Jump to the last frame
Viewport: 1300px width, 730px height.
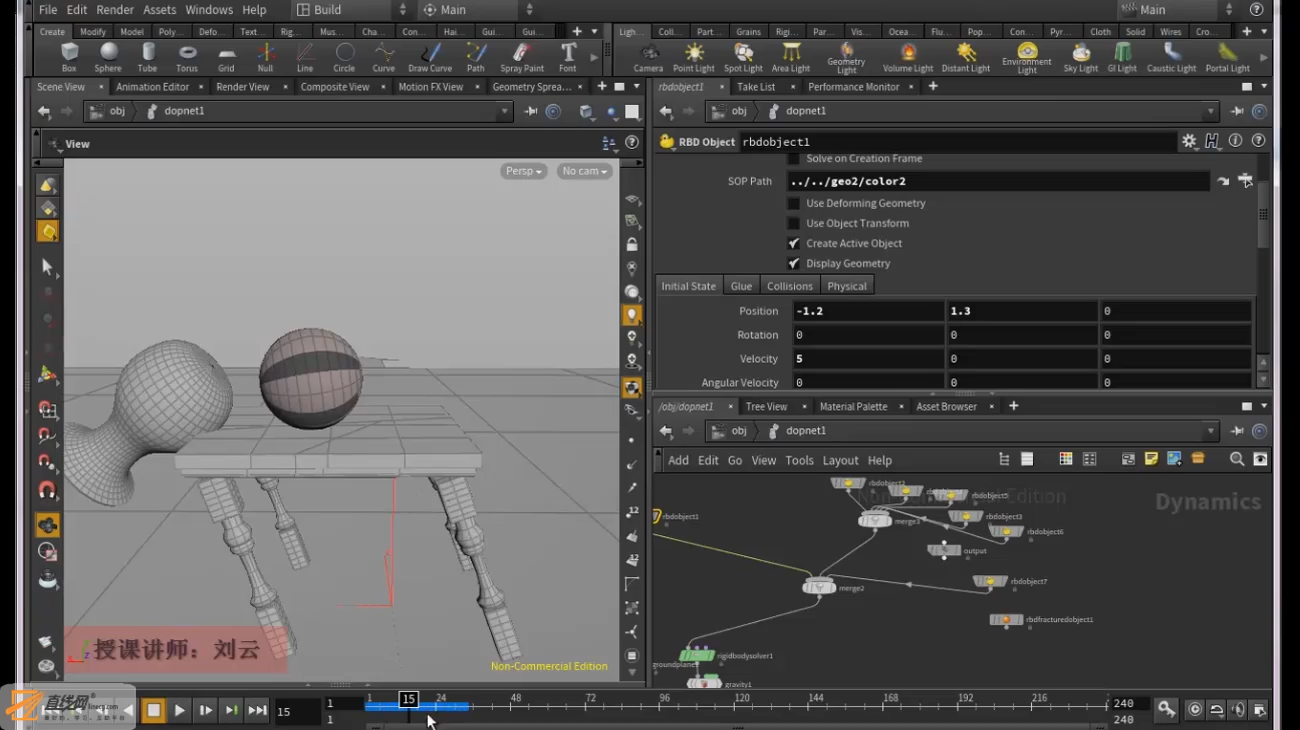click(x=257, y=710)
